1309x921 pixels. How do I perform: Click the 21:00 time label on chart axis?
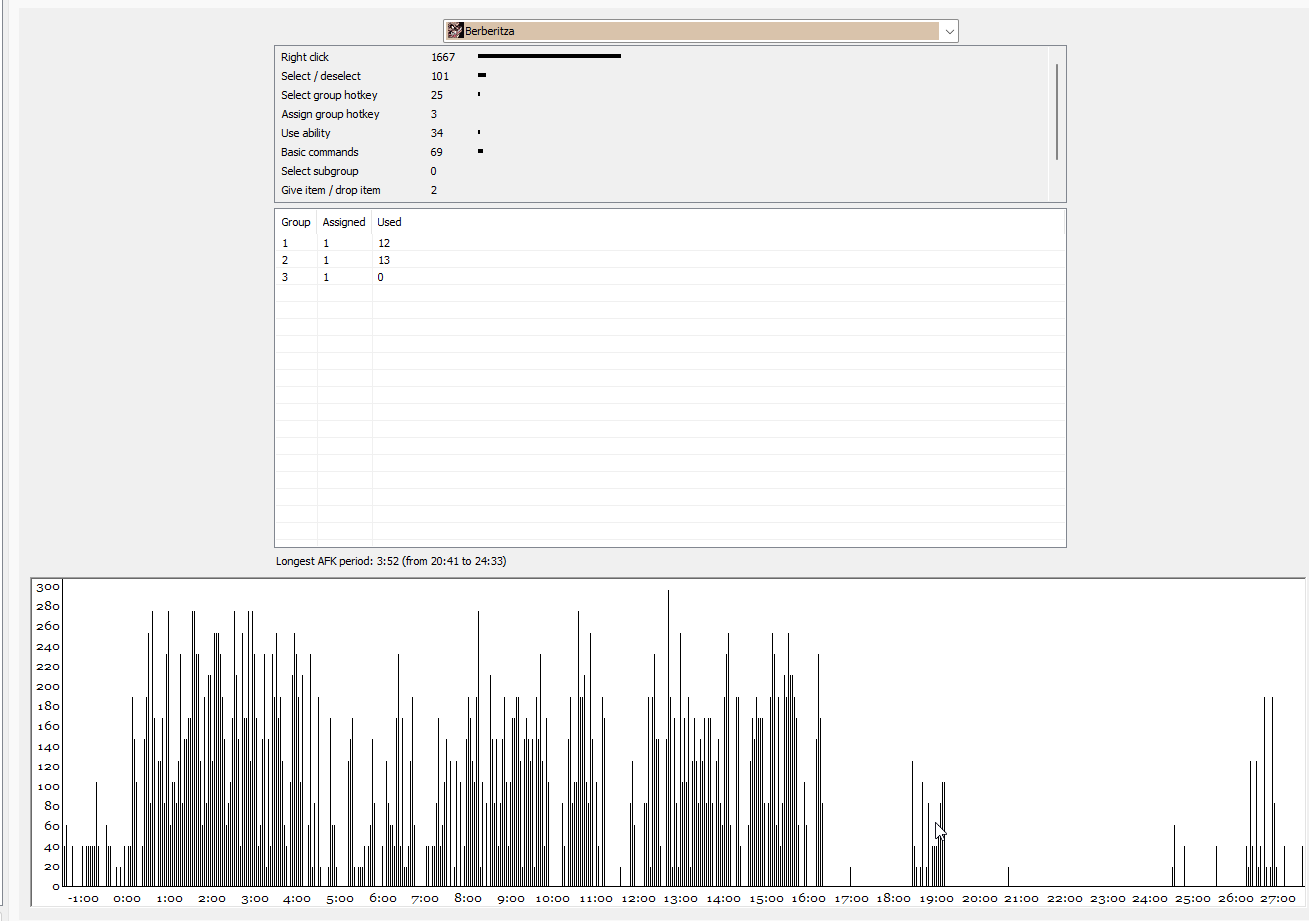coord(1021,899)
